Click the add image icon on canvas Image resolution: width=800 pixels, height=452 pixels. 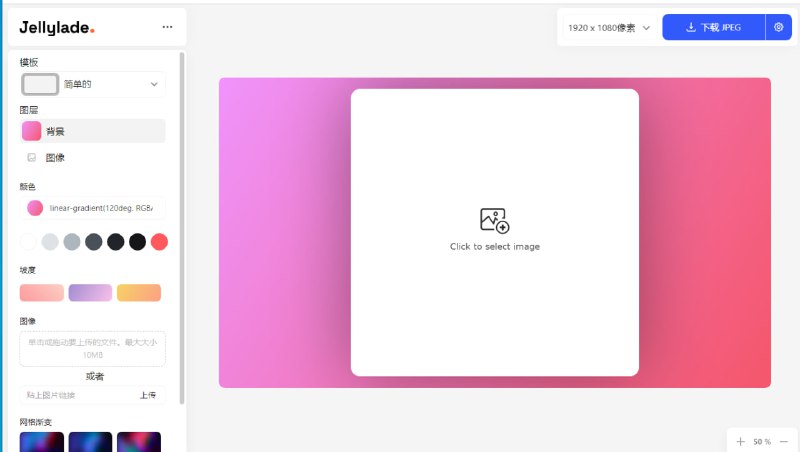click(x=494, y=220)
